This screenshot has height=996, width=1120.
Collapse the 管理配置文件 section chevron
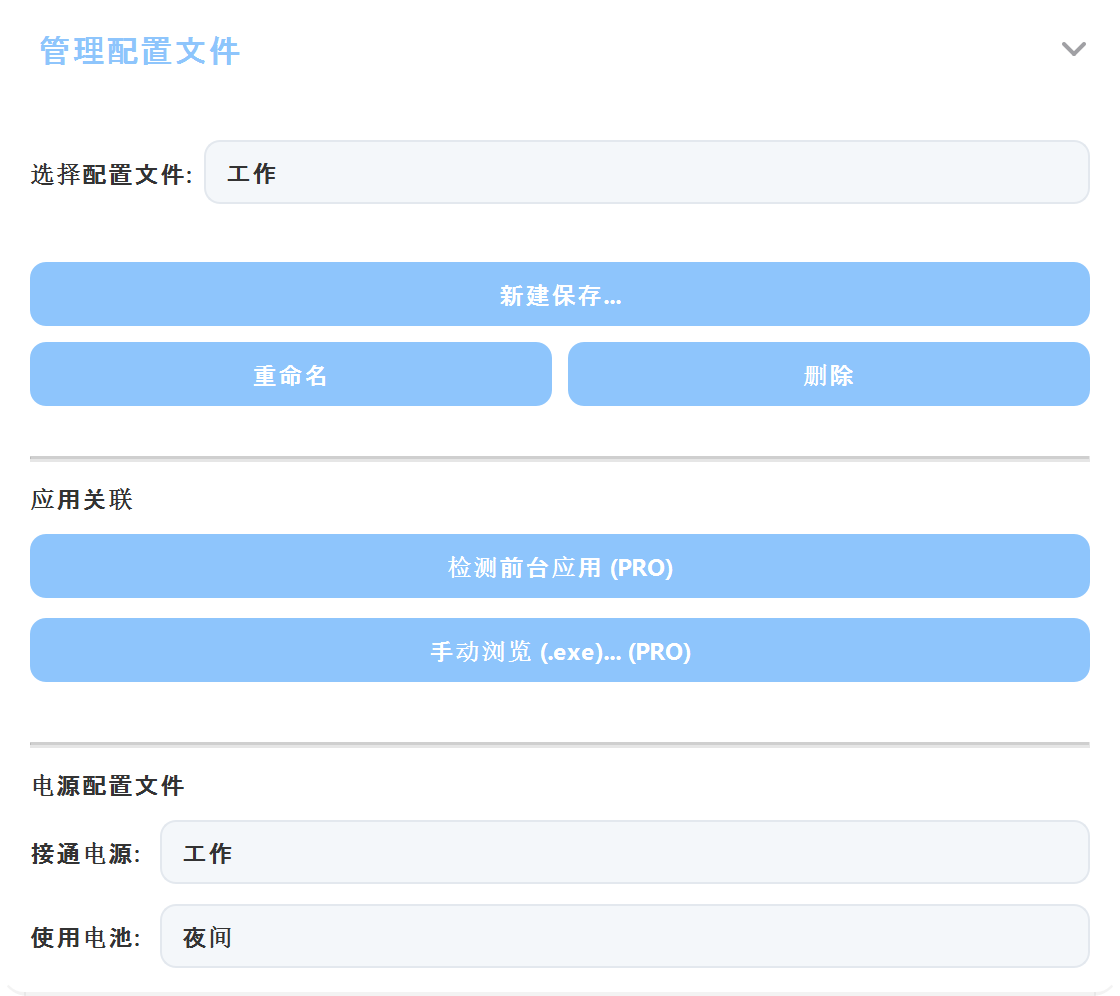(x=1073, y=49)
